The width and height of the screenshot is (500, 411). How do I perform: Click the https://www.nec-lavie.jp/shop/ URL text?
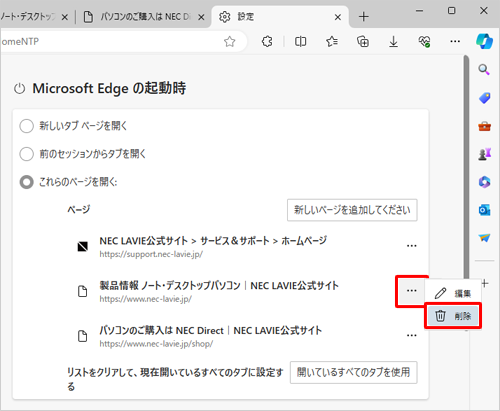(x=156, y=344)
